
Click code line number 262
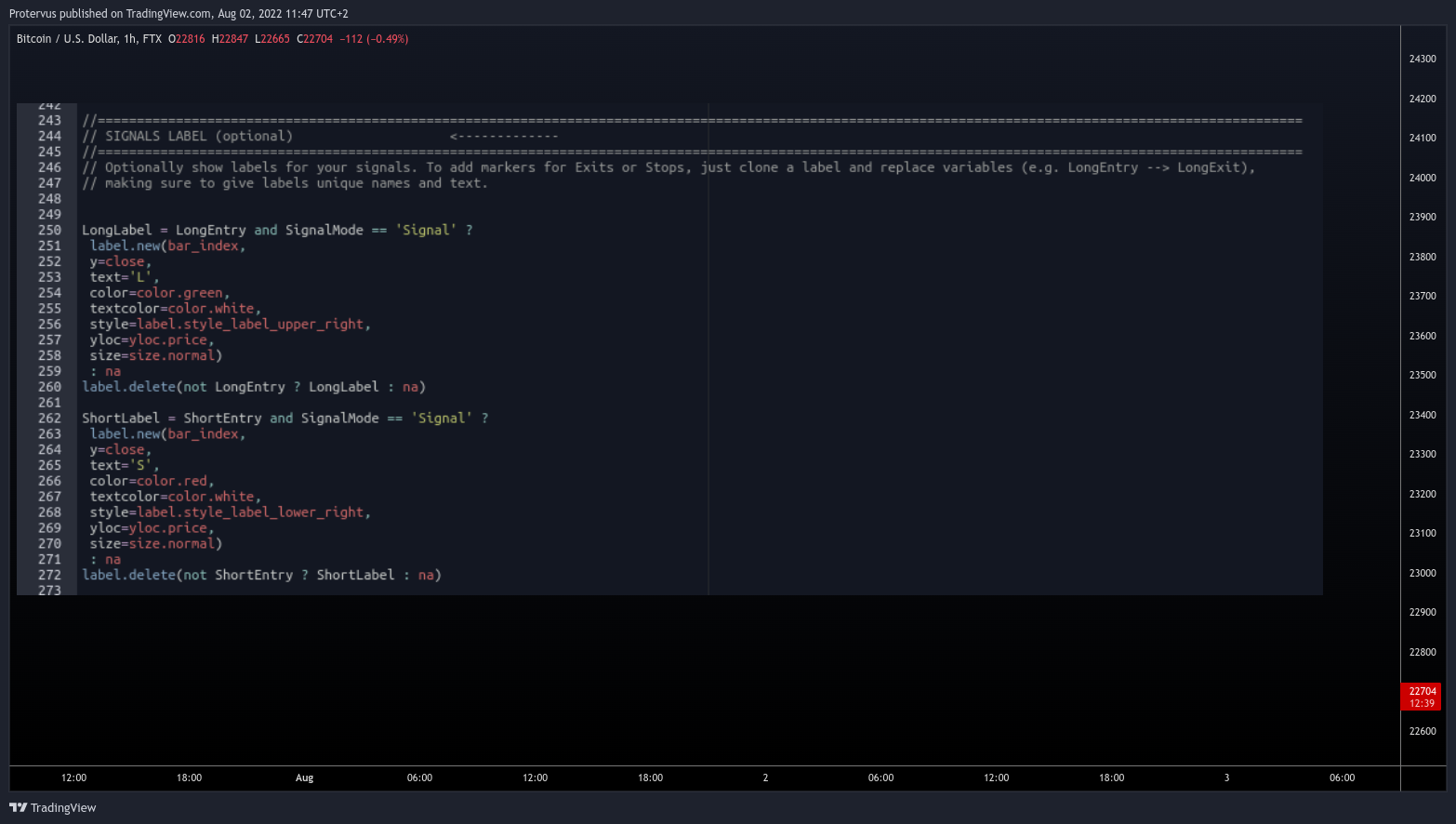click(49, 418)
